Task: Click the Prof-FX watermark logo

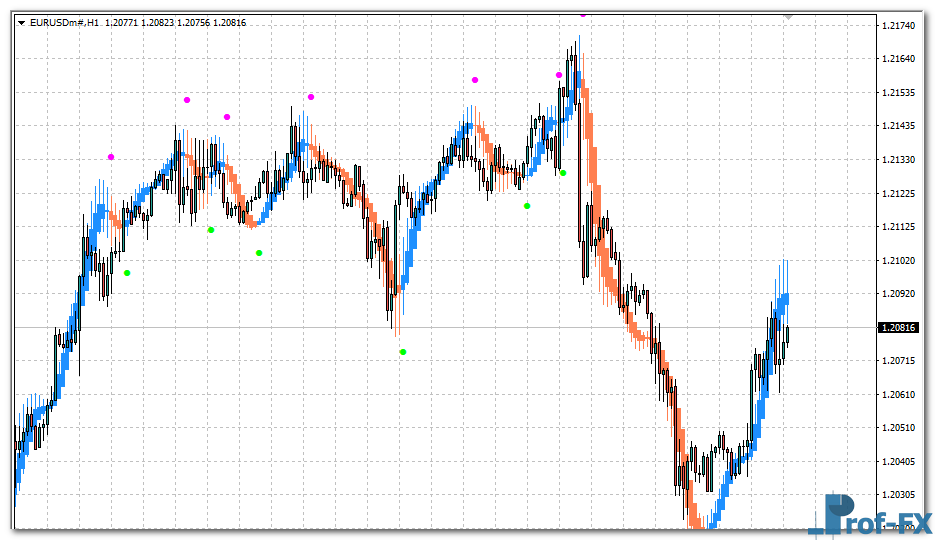Action: click(869, 516)
